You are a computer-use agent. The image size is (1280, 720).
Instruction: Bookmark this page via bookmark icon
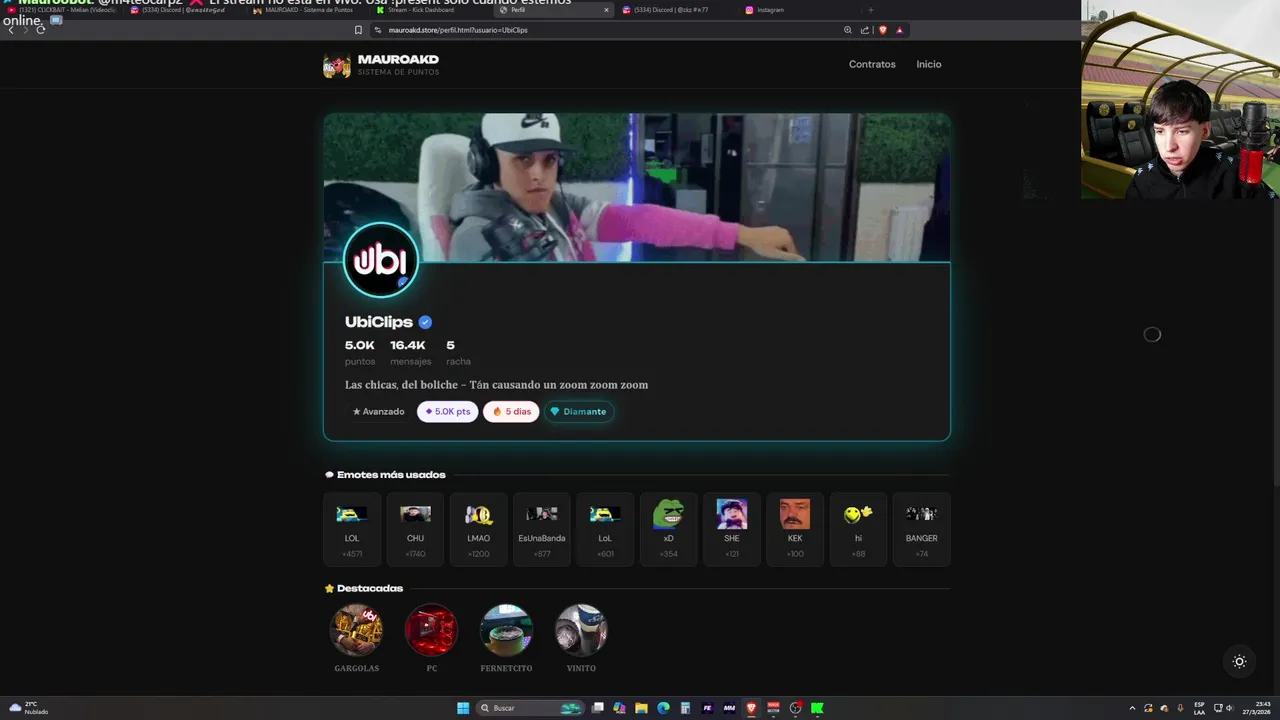point(358,30)
